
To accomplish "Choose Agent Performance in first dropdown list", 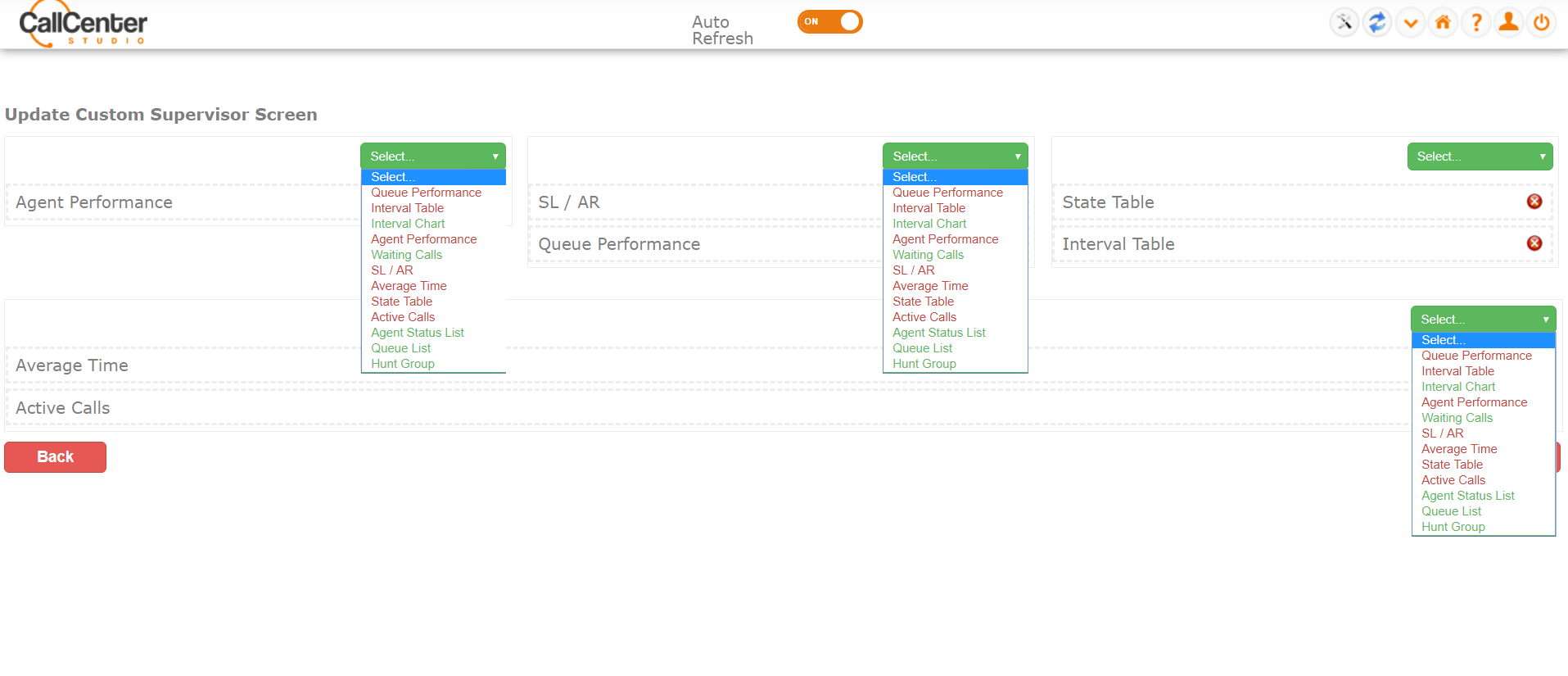I will click(433, 239).
